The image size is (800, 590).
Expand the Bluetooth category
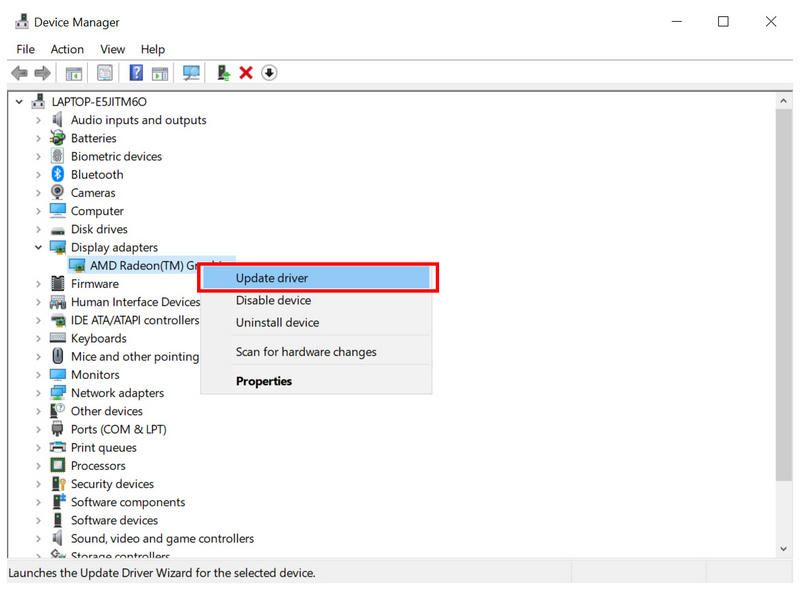[x=38, y=174]
